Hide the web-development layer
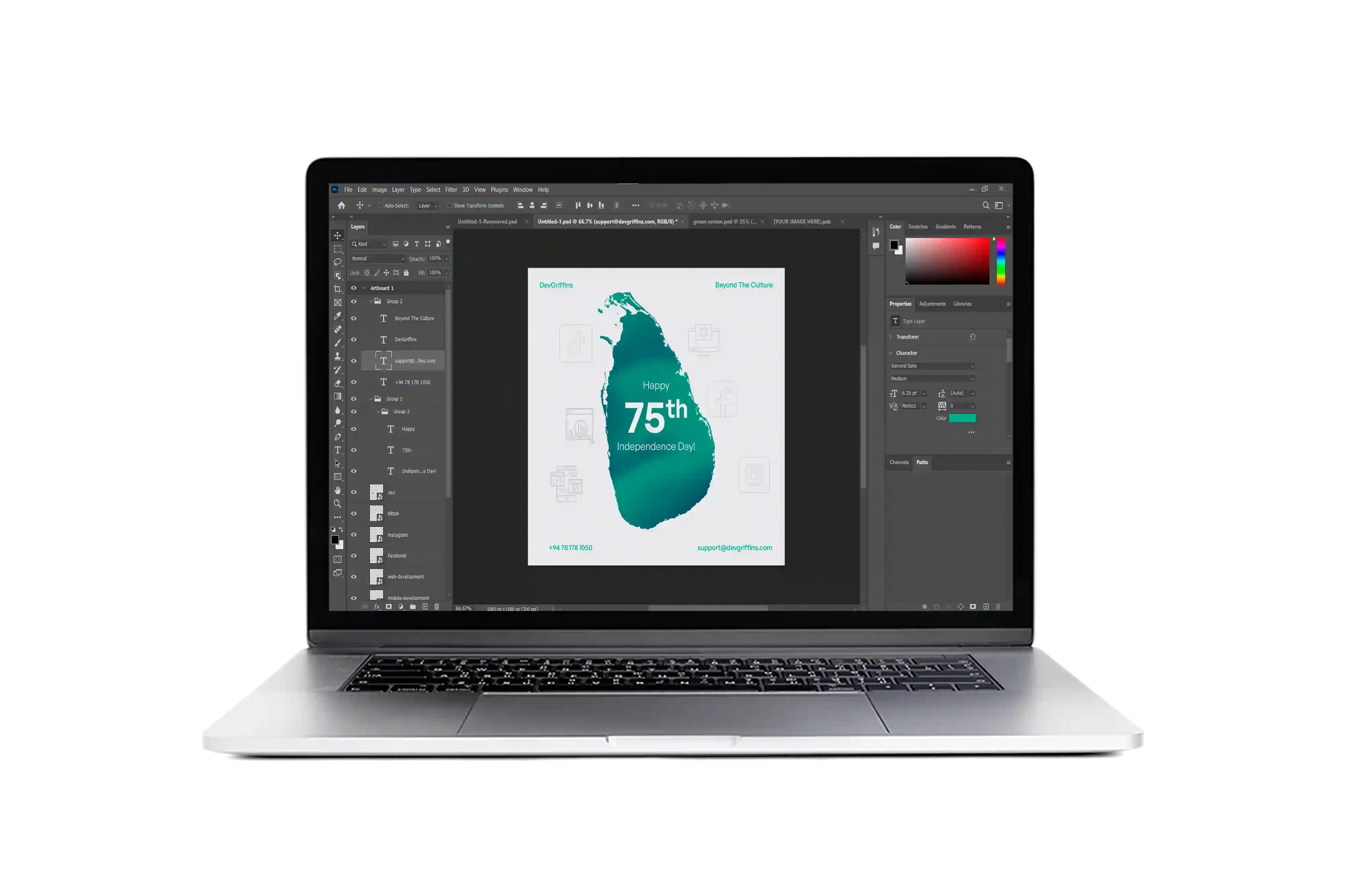1345x896 pixels. [x=354, y=577]
